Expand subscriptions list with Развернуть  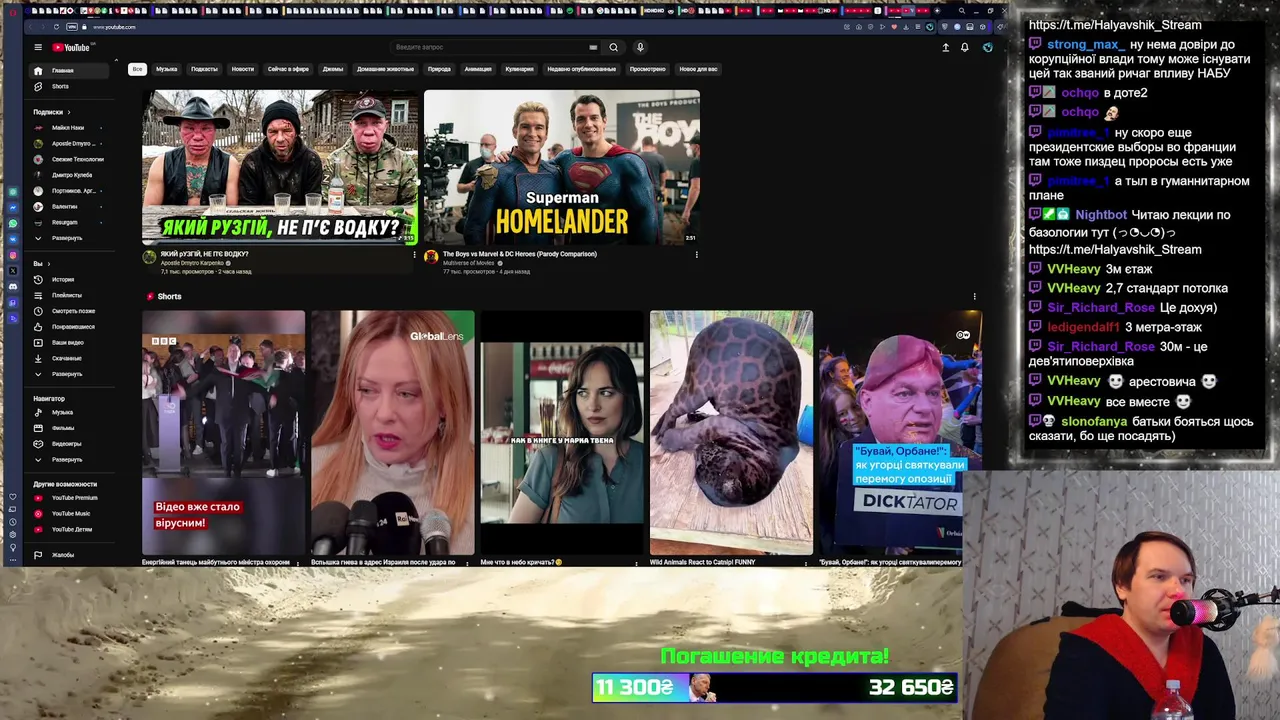pyautogui.click(x=66, y=238)
